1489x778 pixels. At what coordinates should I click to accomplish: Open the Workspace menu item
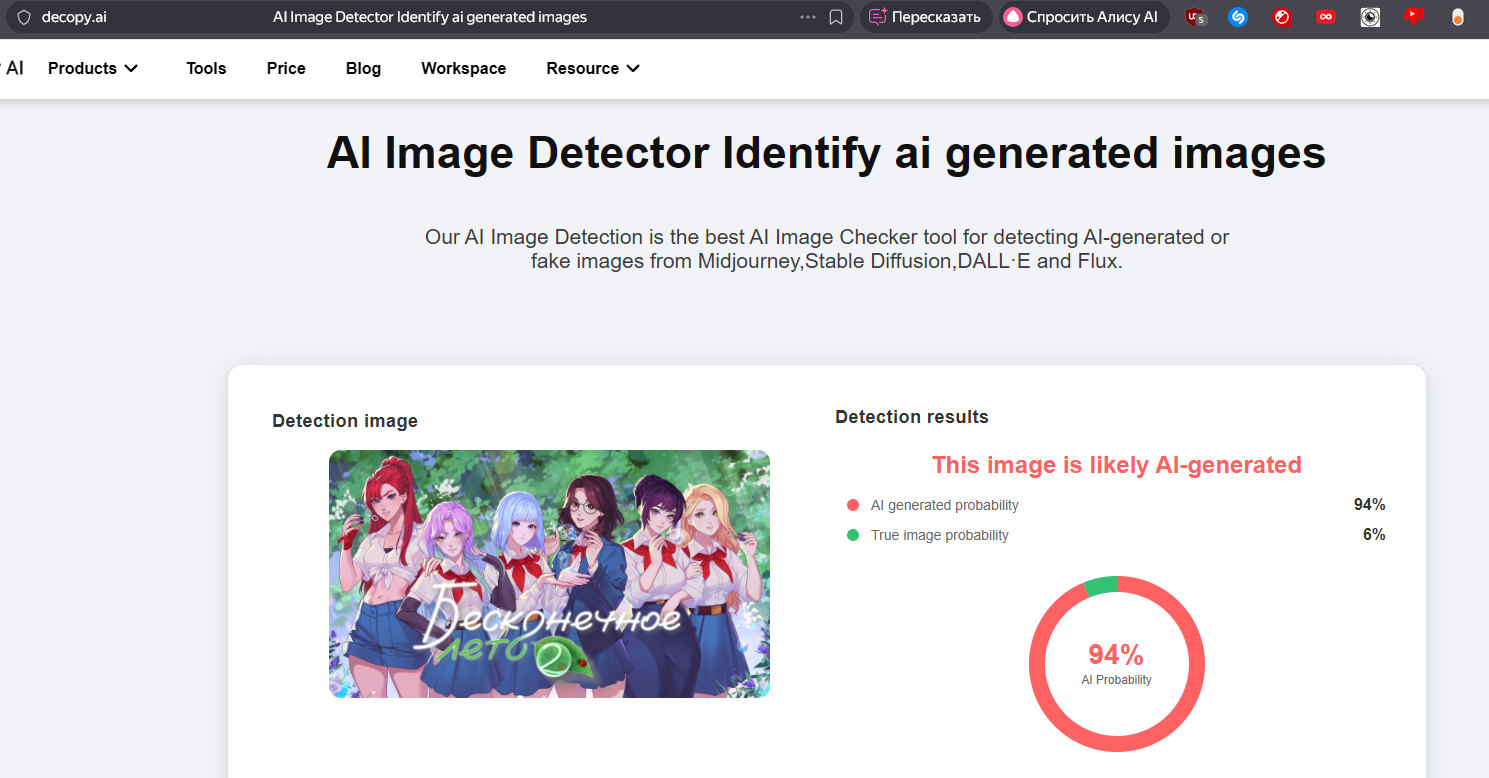[x=463, y=68]
